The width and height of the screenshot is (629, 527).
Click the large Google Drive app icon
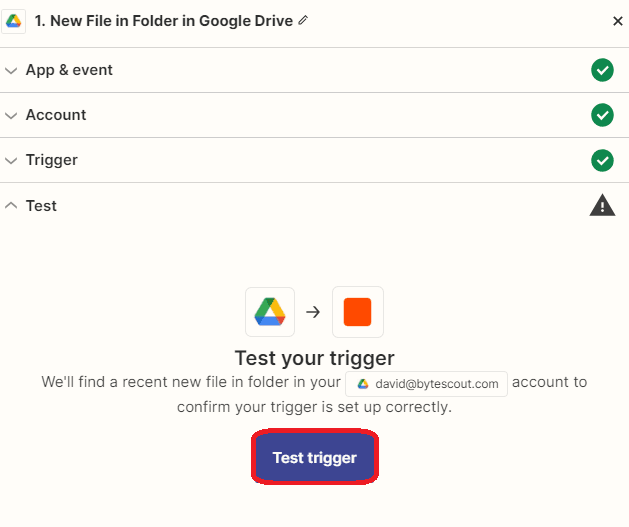click(270, 312)
